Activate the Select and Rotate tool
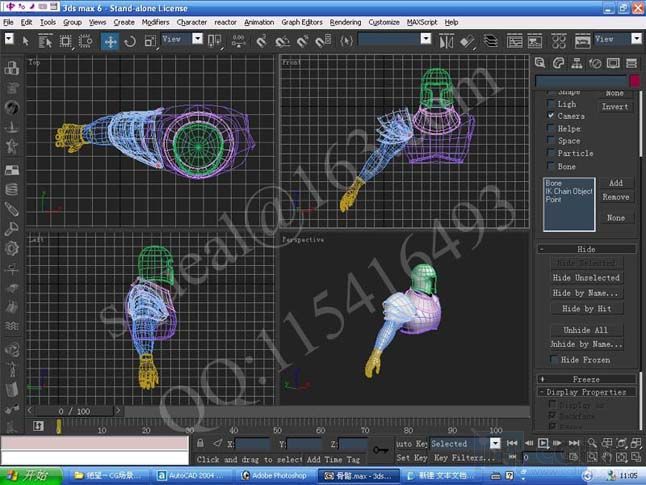The image size is (646, 485). click(130, 41)
